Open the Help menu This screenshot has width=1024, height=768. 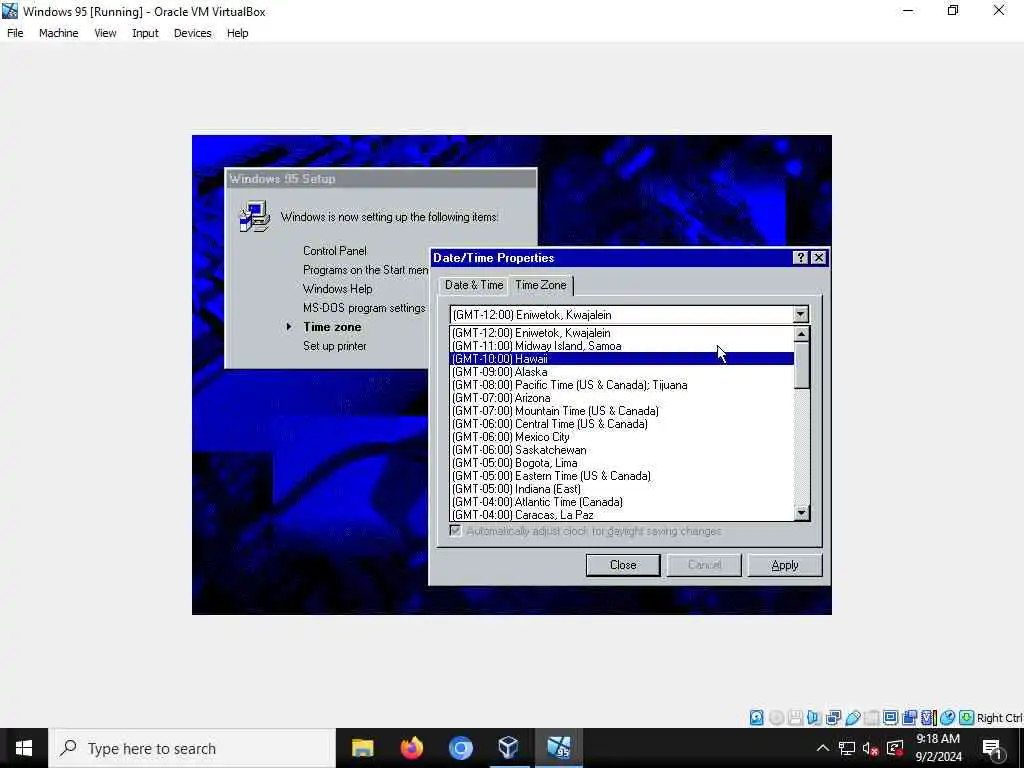coord(238,33)
